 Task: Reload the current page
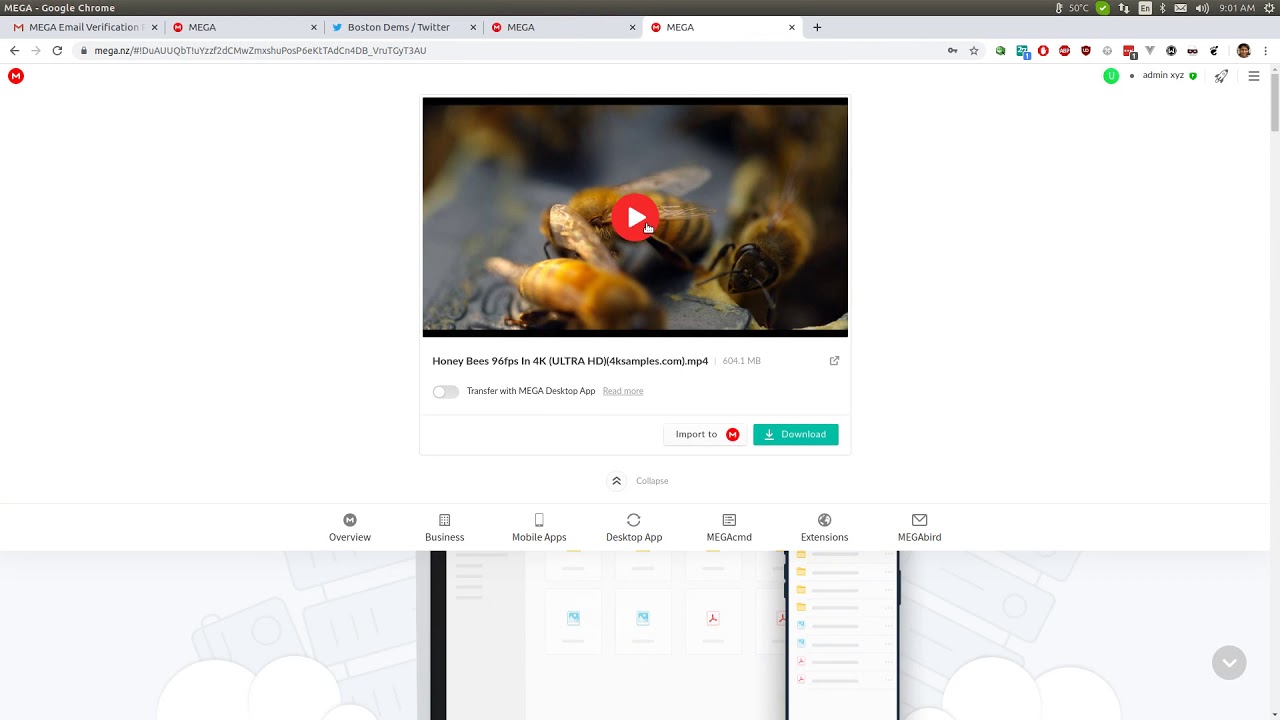(x=57, y=50)
